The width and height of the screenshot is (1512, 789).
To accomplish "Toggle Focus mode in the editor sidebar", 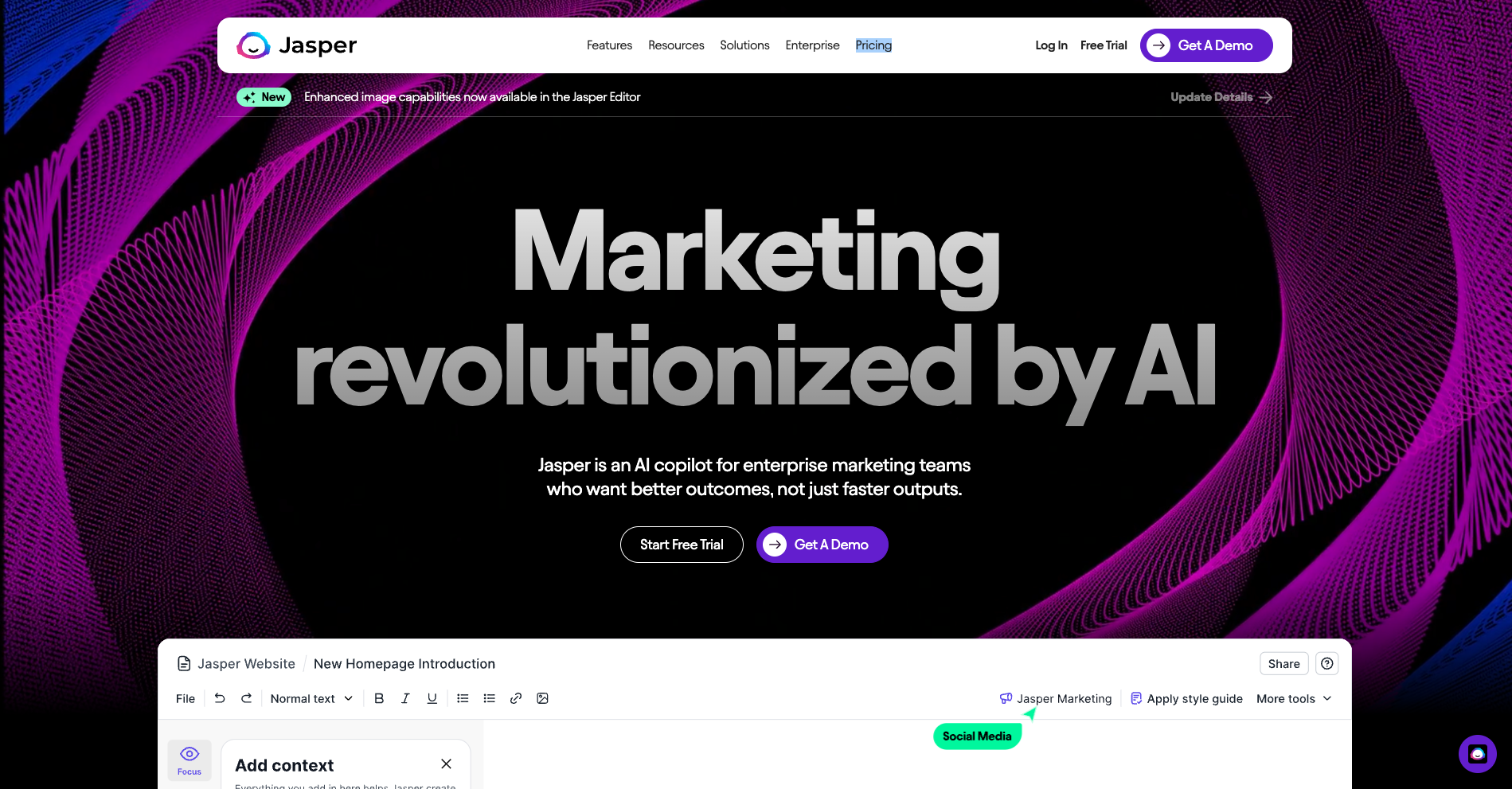I will click(x=189, y=760).
